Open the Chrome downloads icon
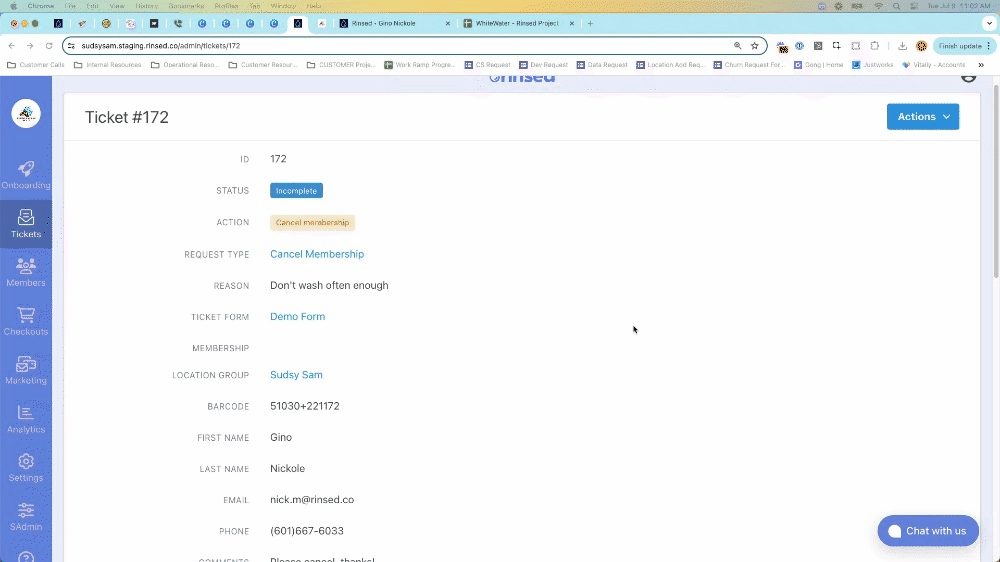 [x=902, y=46]
